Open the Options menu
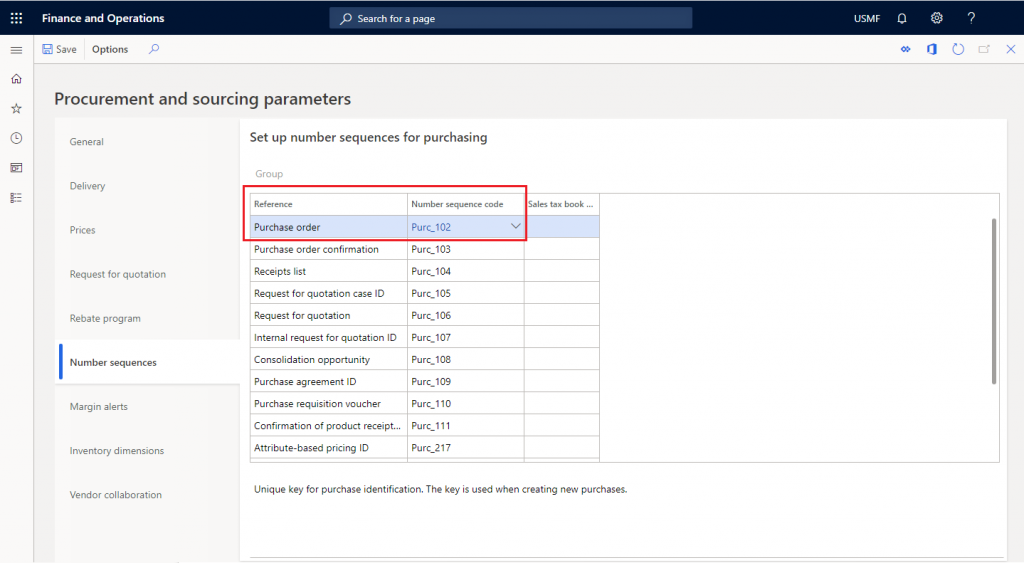The image size is (1024, 563). 110,49
